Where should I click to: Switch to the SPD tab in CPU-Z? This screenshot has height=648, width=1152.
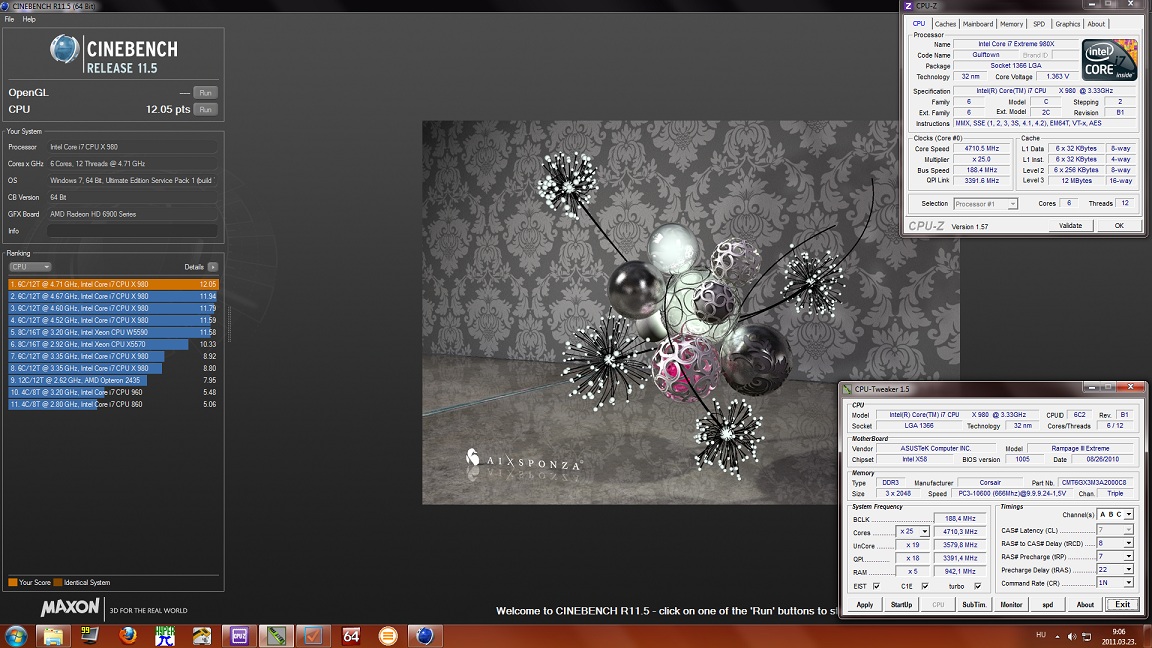point(1039,24)
